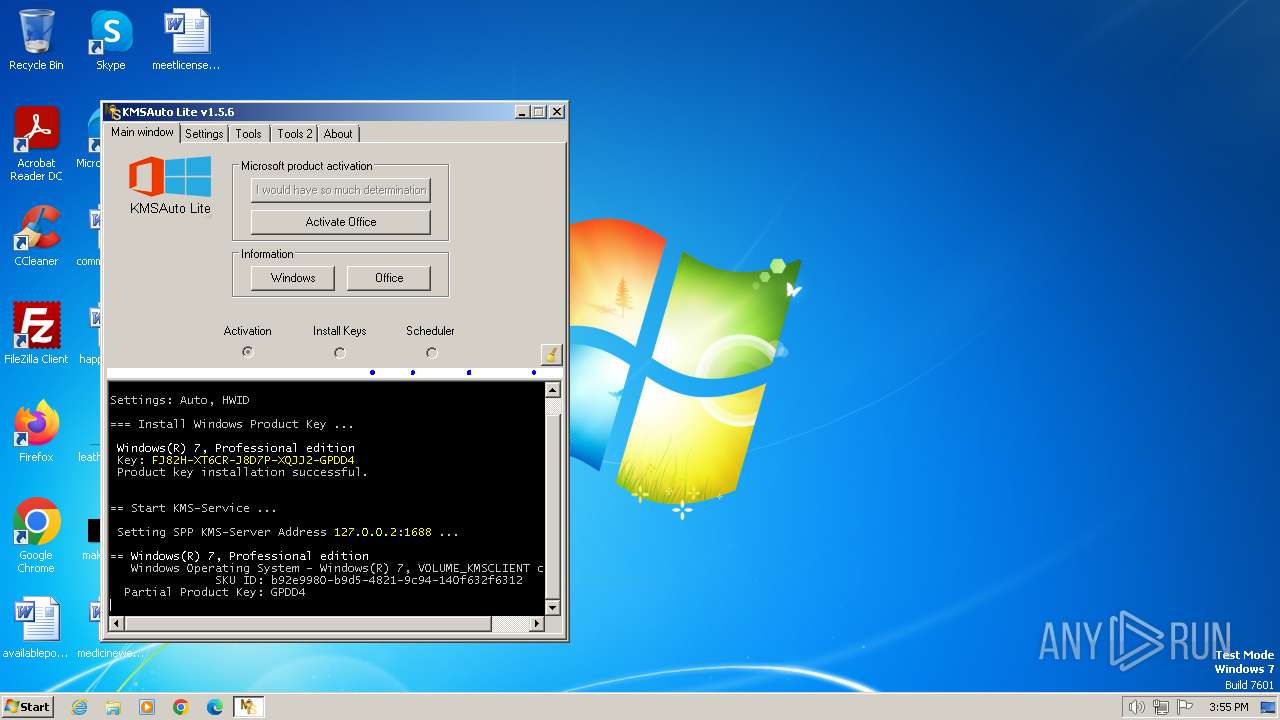Screen dimensions: 1280x720
Task: Click the log scroll left arrow
Action: point(115,623)
